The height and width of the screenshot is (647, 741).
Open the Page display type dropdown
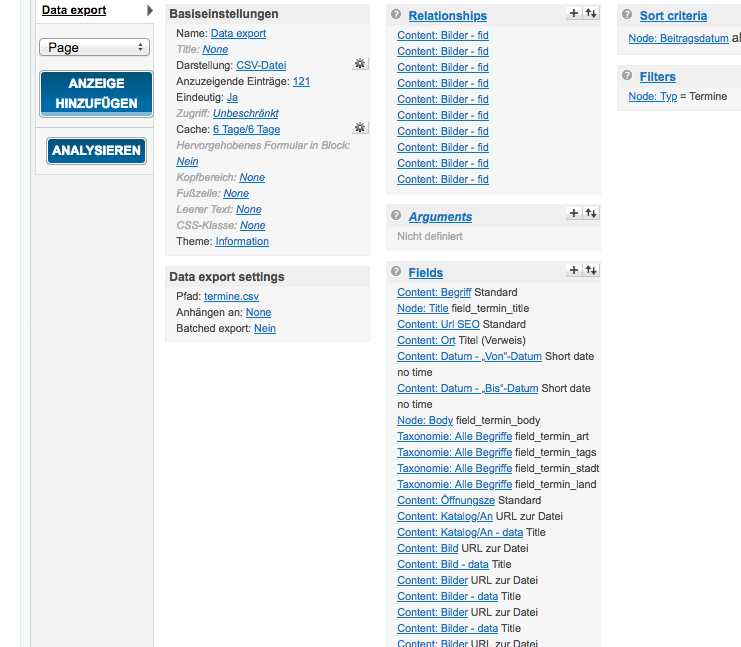pyautogui.click(x=94, y=47)
